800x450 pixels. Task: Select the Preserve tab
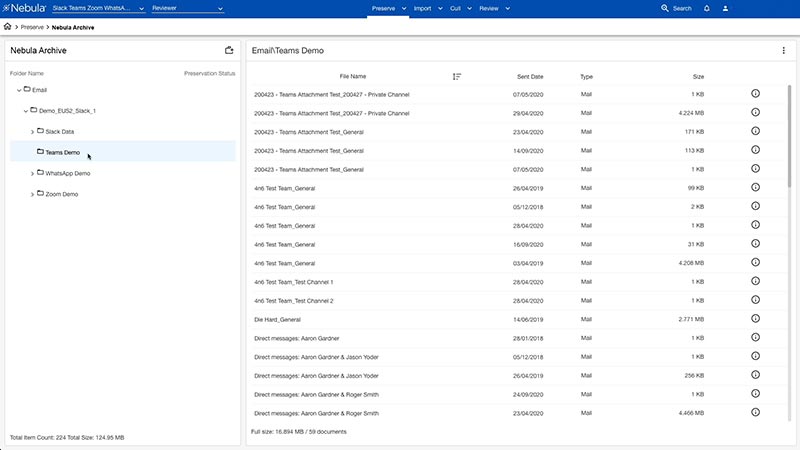pos(383,9)
